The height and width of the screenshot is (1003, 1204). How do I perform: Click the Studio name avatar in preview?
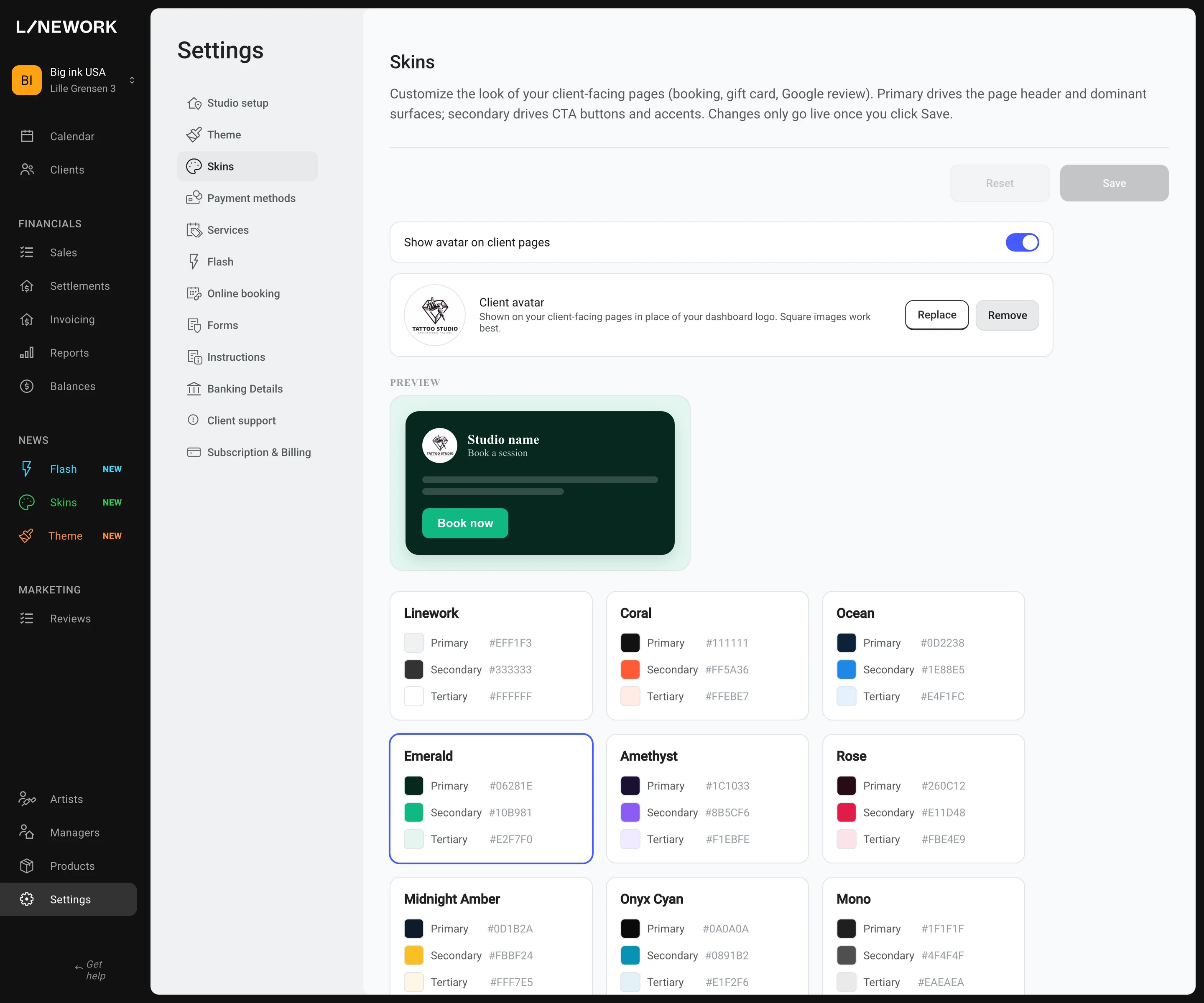440,446
